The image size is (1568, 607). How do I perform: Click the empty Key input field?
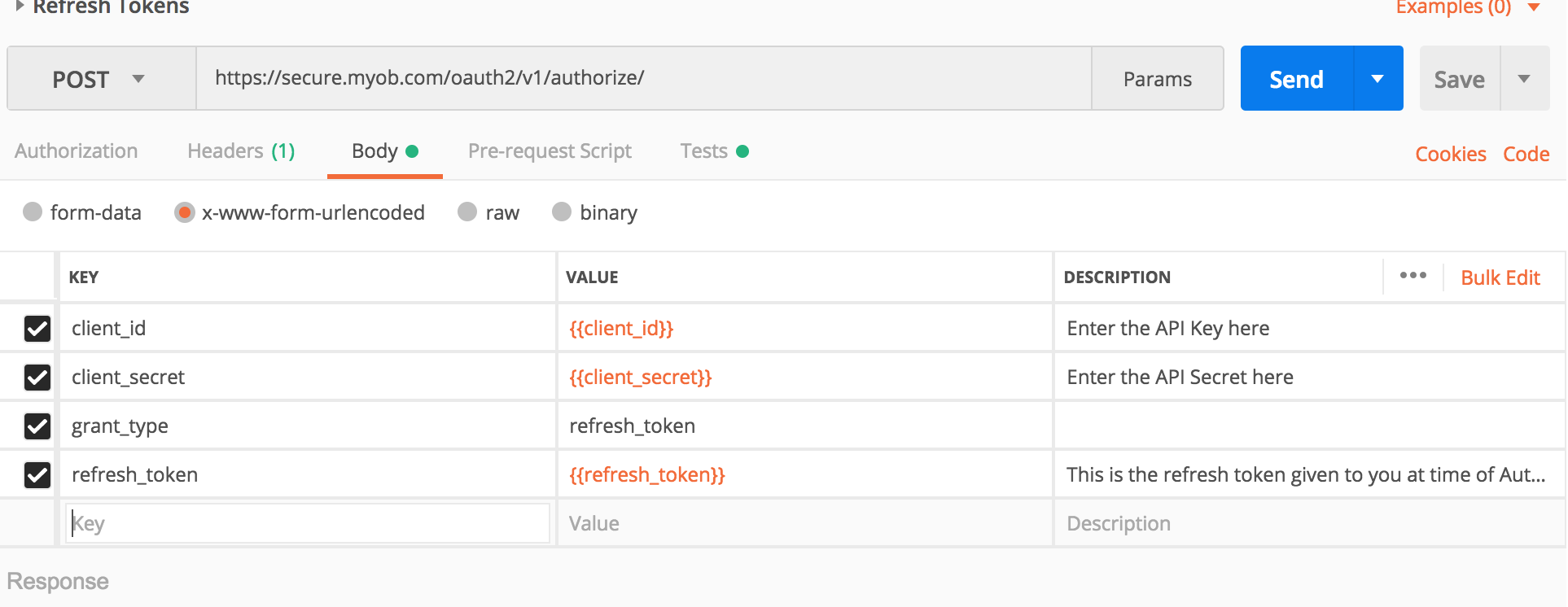click(x=308, y=523)
